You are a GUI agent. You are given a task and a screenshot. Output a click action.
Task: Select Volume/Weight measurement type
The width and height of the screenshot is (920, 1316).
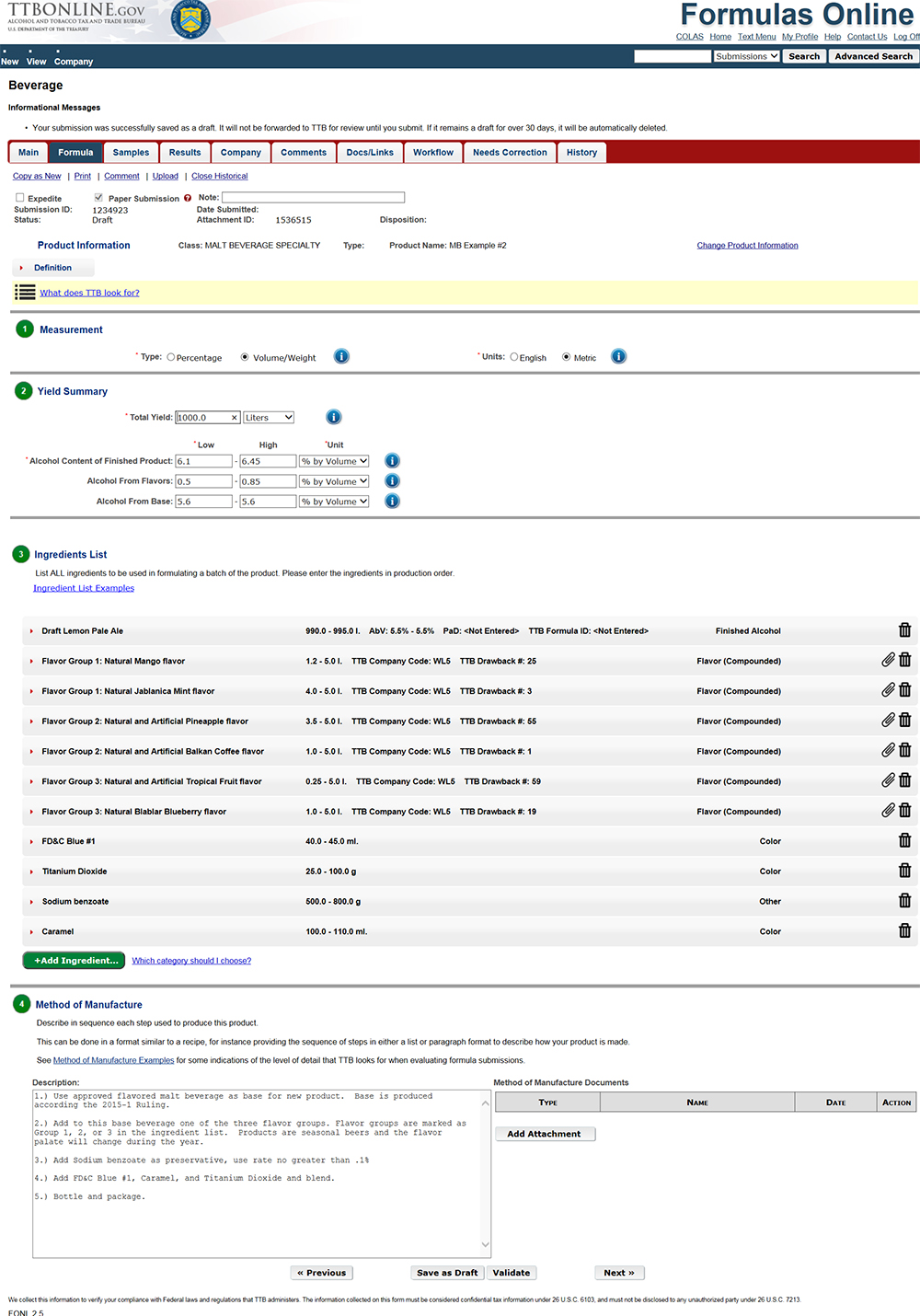tap(245, 357)
